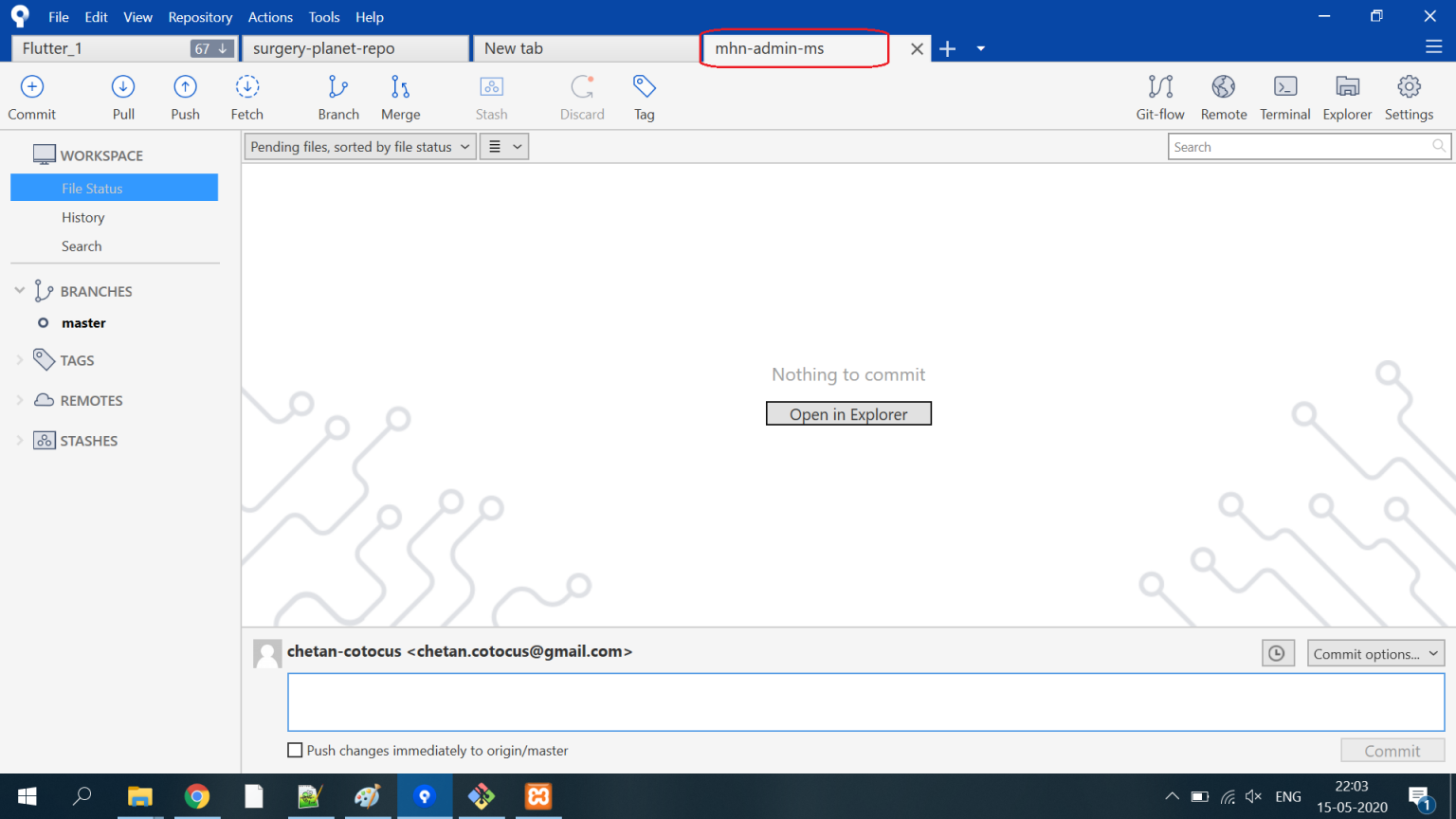Open the Merge tool
The width and height of the screenshot is (1456, 819).
pos(400,87)
